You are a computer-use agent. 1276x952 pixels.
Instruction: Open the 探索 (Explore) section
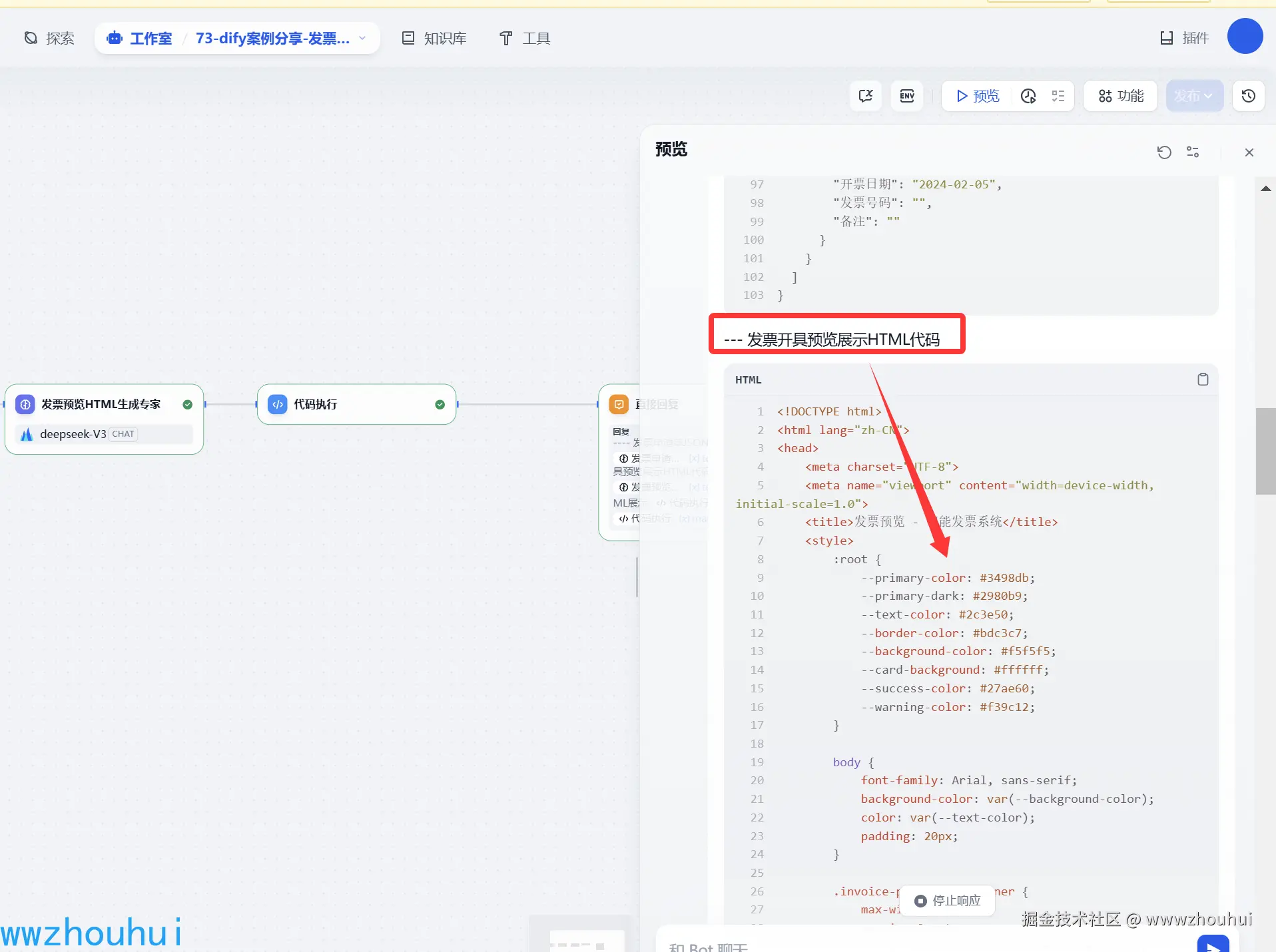(x=49, y=39)
